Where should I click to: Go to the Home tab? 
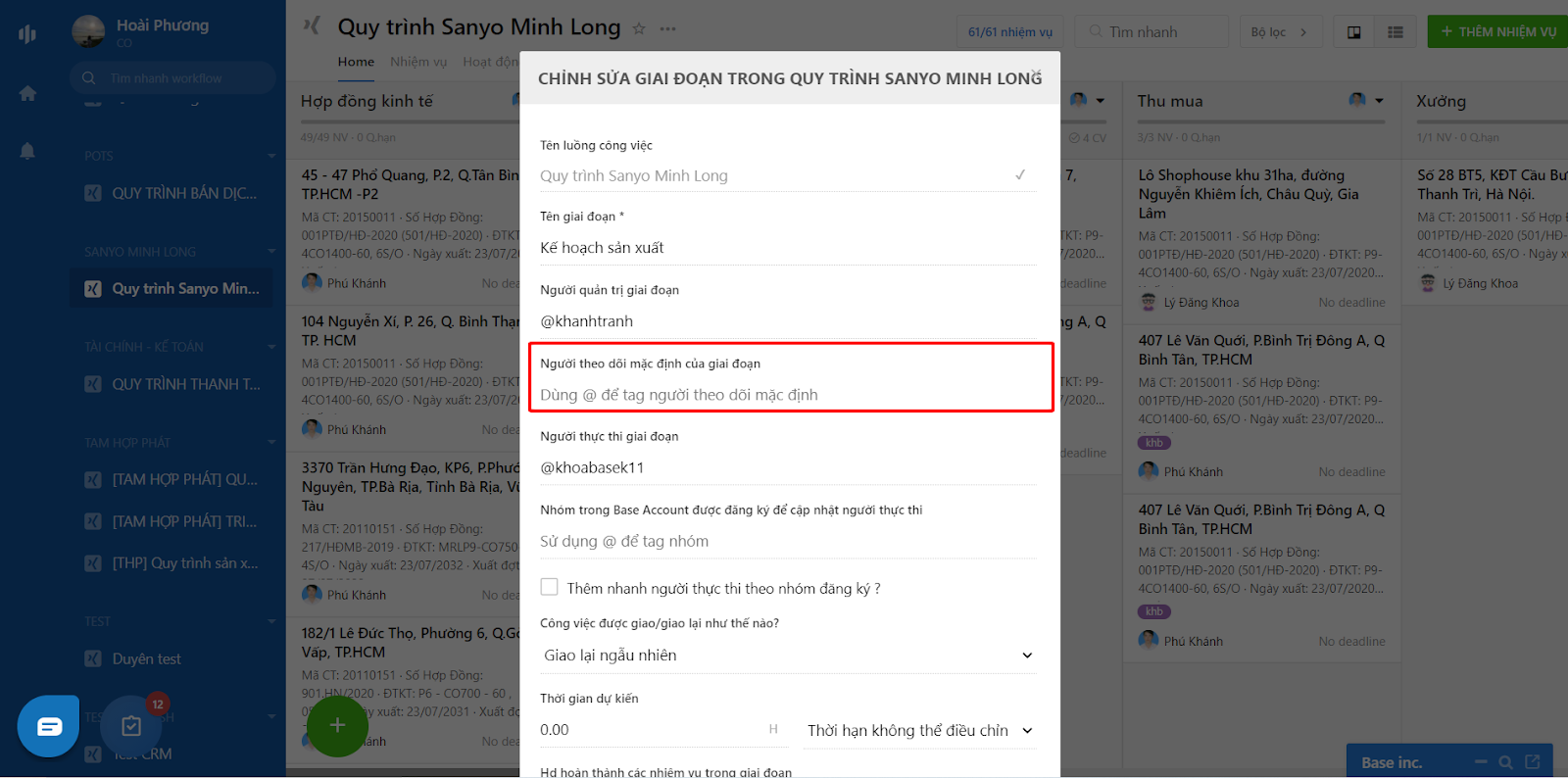(x=356, y=62)
